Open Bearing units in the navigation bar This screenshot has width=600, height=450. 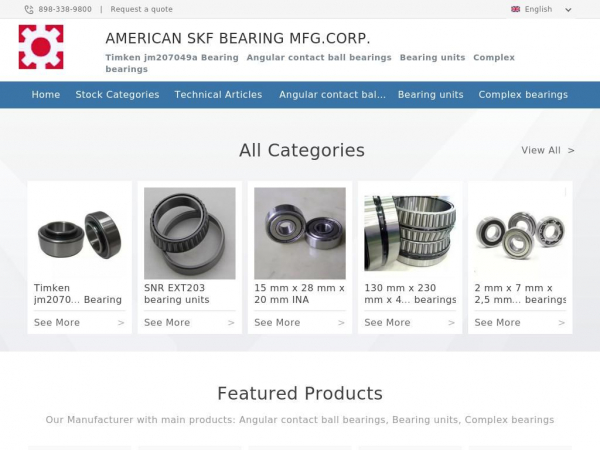tap(430, 95)
